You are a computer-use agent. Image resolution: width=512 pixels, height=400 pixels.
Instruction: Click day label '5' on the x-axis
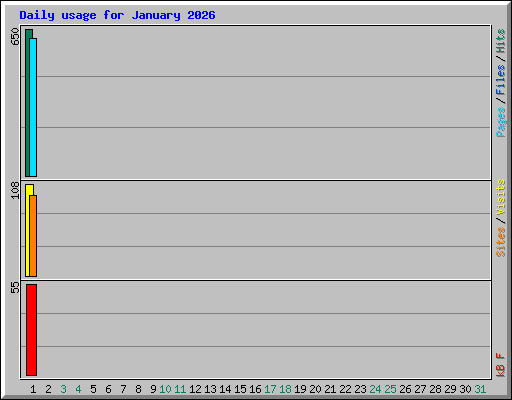point(93,389)
